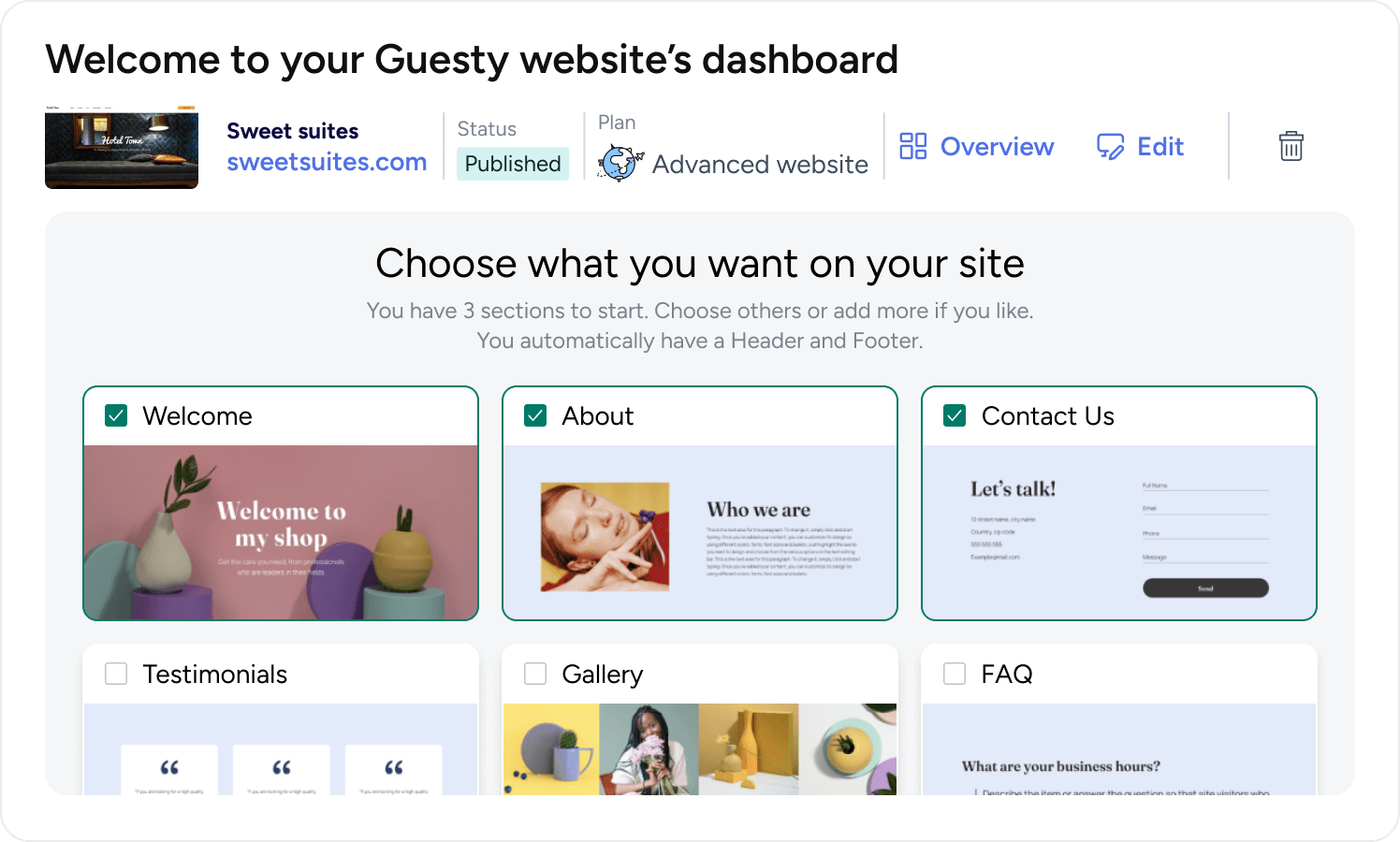Select the Welcome section preview image

tap(281, 531)
